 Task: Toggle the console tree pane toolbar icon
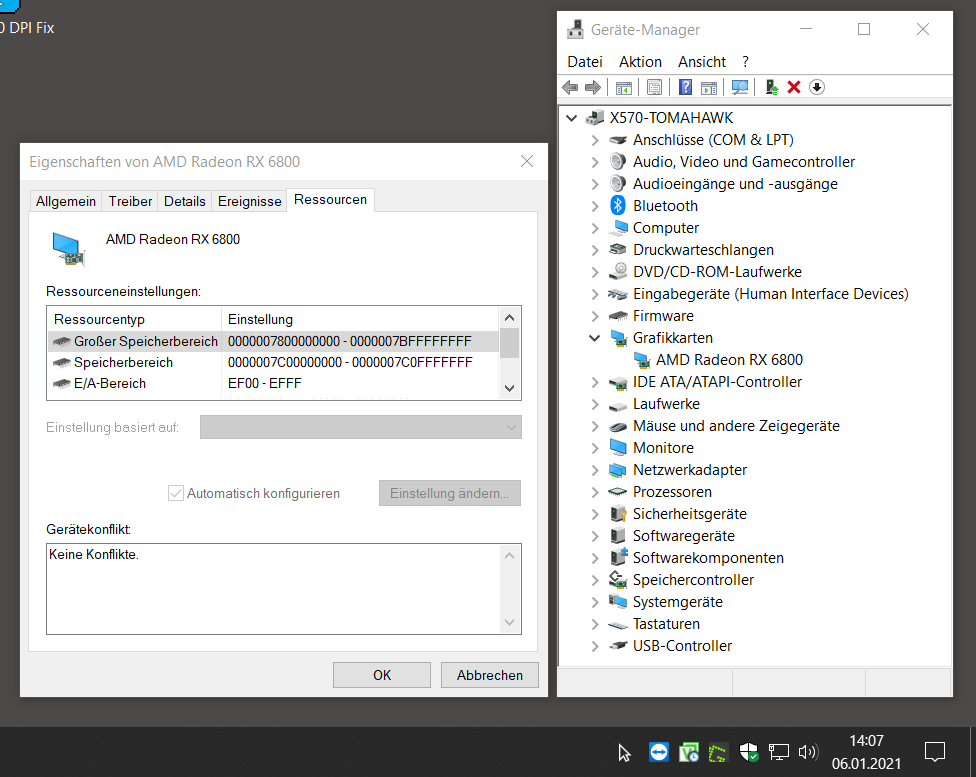click(624, 87)
